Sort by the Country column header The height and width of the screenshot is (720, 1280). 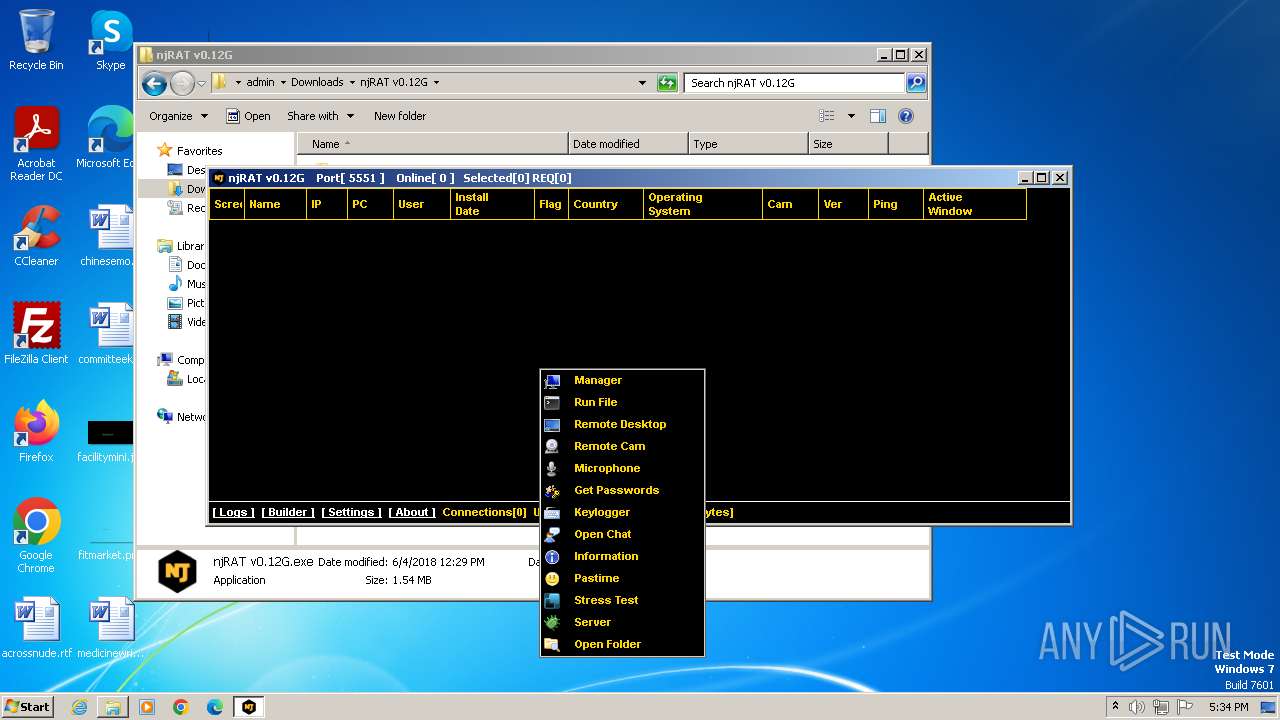click(x=605, y=204)
